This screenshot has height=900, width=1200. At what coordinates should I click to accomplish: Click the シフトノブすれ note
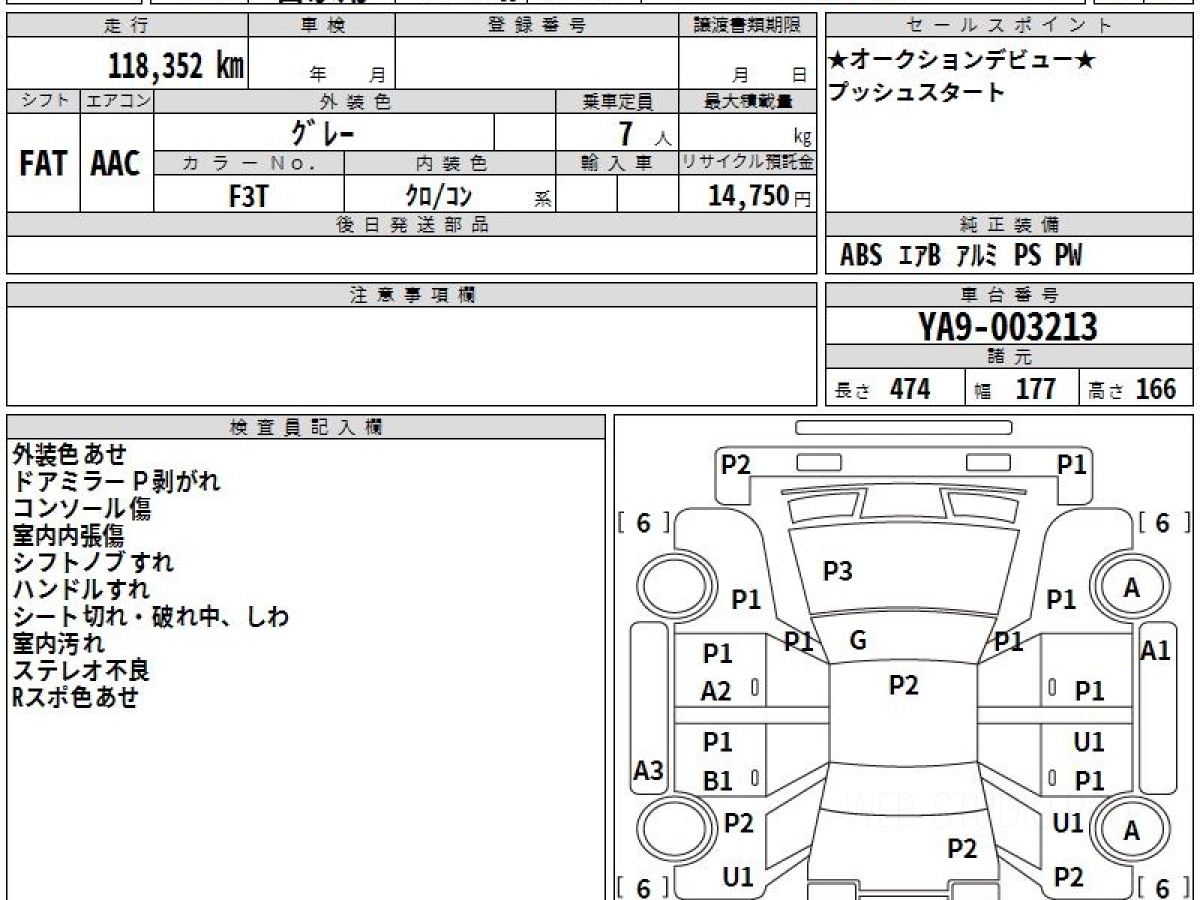tap(93, 562)
